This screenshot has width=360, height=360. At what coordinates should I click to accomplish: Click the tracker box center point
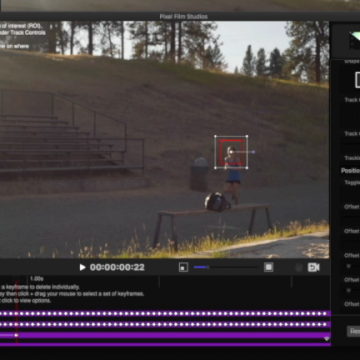(x=231, y=152)
